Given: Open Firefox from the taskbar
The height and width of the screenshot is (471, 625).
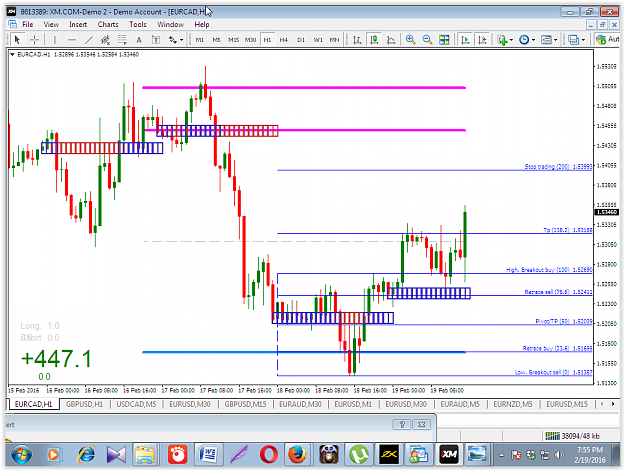Looking at the screenshot, I should click(297, 455).
